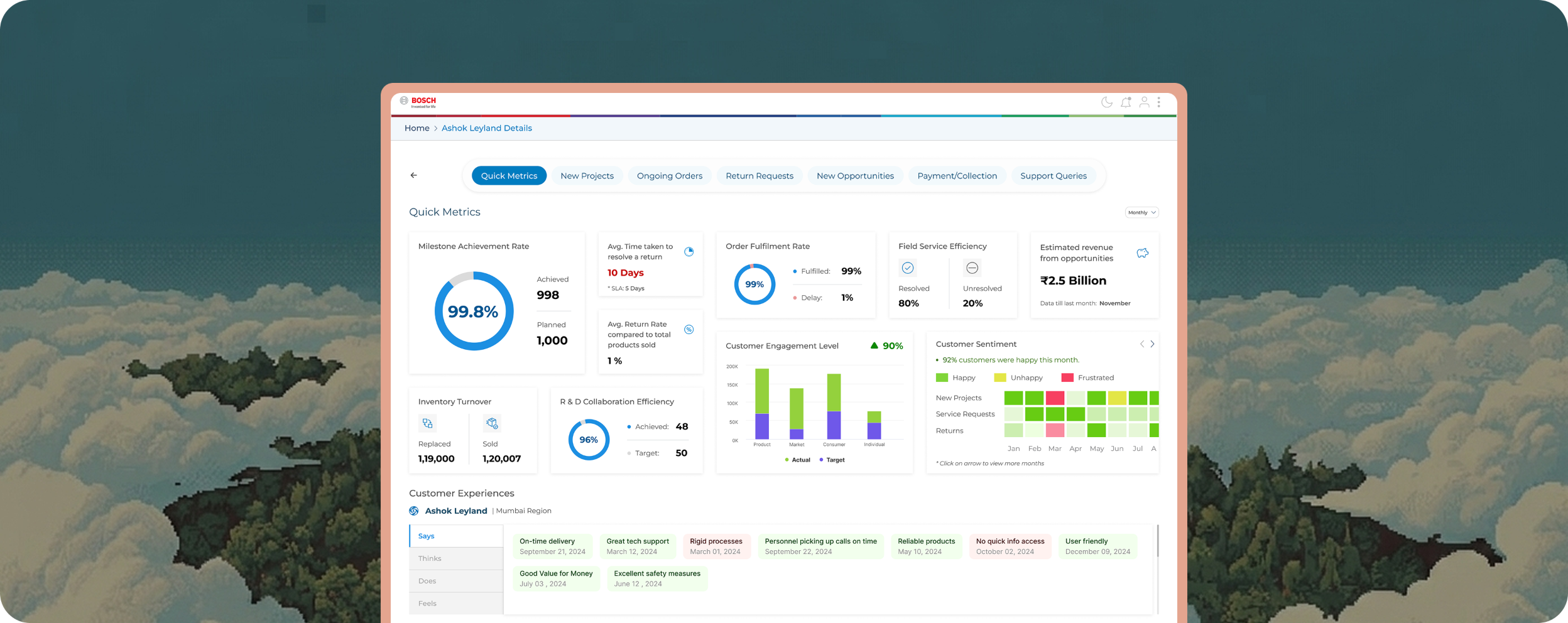Click Returns March heatmap cell
This screenshot has width=1568, height=623.
[1055, 430]
